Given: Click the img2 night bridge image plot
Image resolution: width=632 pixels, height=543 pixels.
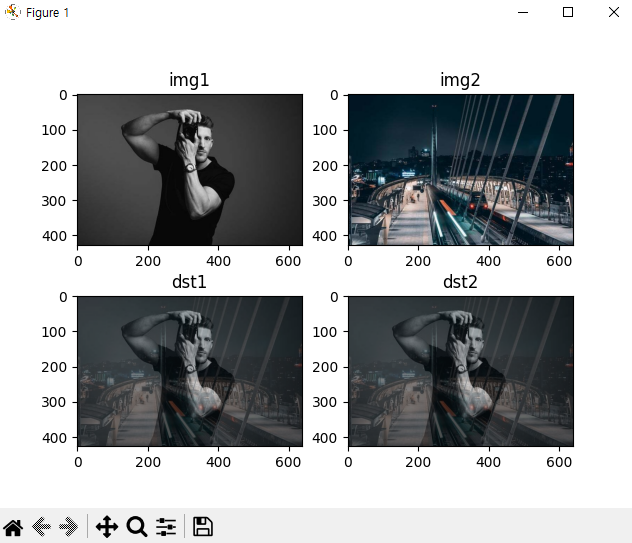Looking at the screenshot, I should 461,170.
